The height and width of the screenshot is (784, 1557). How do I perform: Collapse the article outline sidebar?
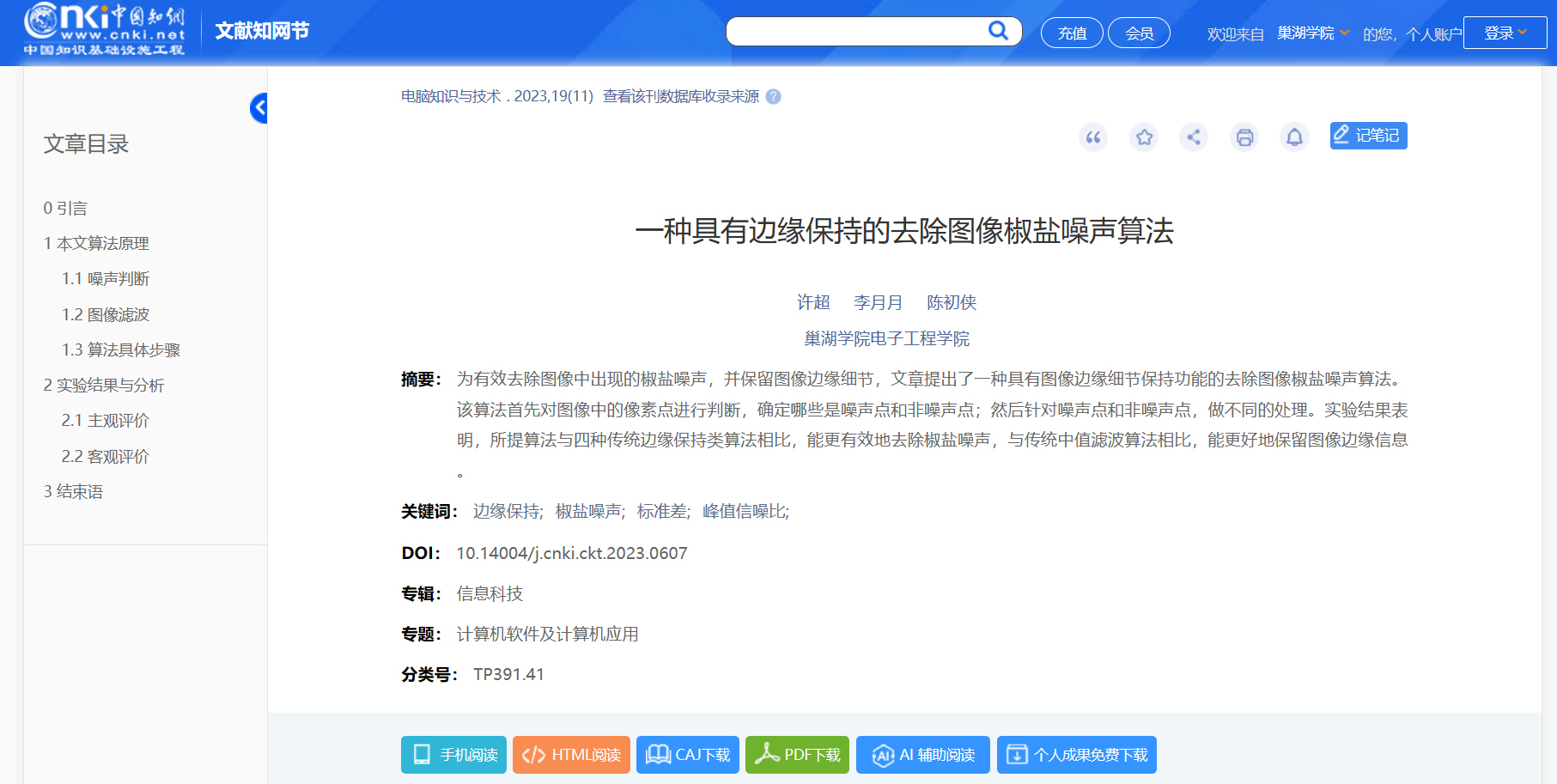click(x=258, y=108)
